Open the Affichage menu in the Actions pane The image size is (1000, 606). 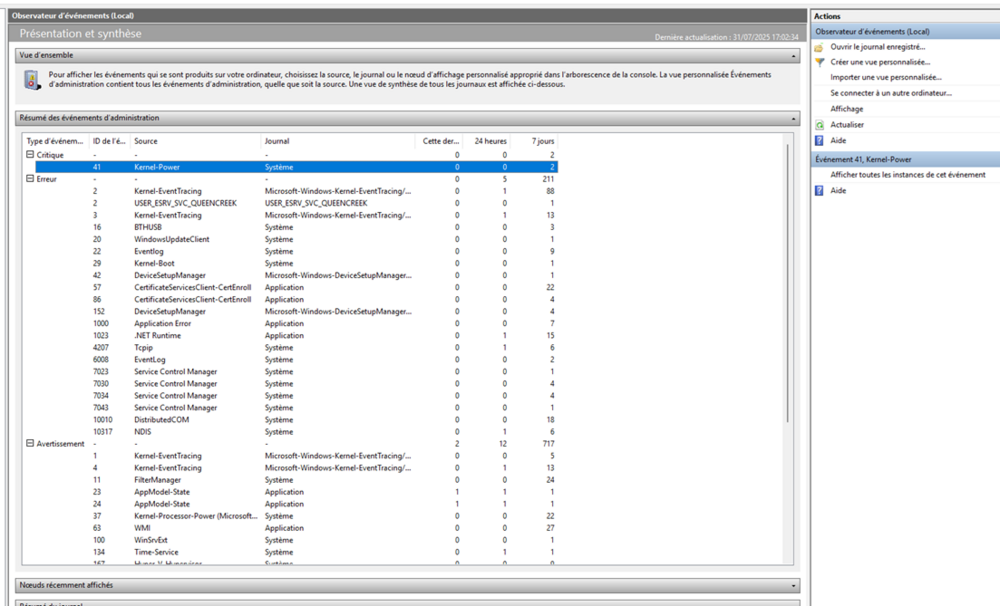tap(846, 109)
